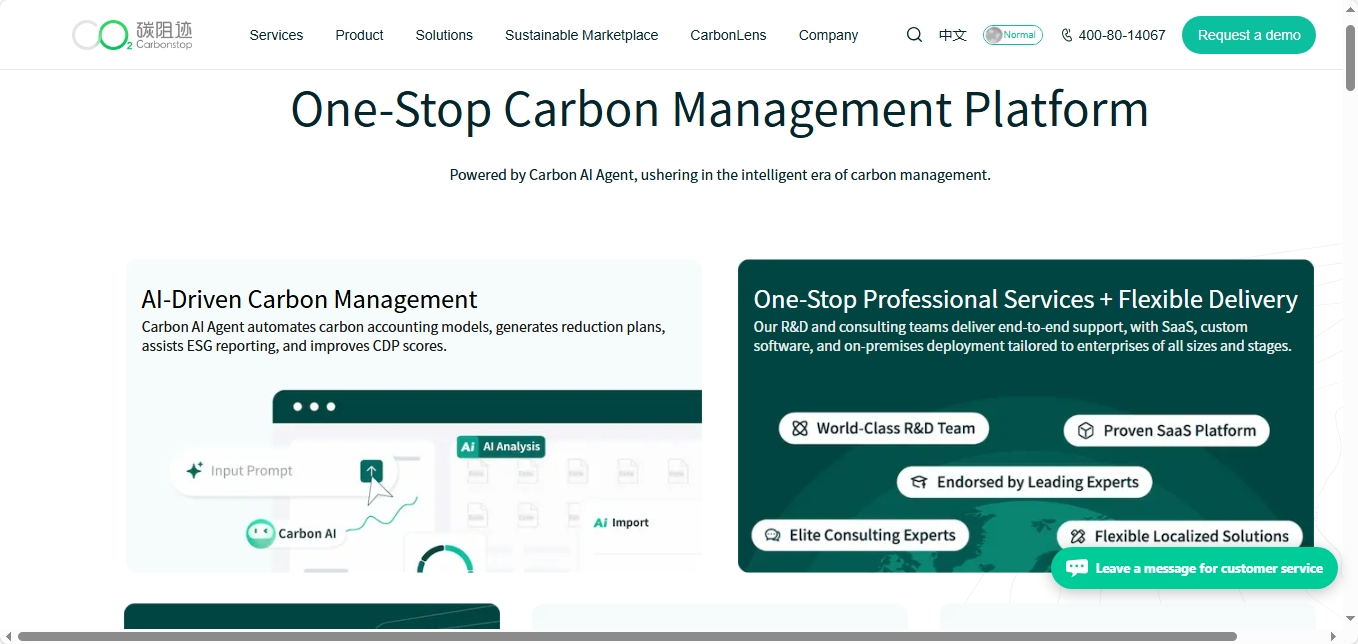Click the phone icon beside 400-80-14067
Image resolution: width=1358 pixels, height=644 pixels.
click(x=1067, y=35)
